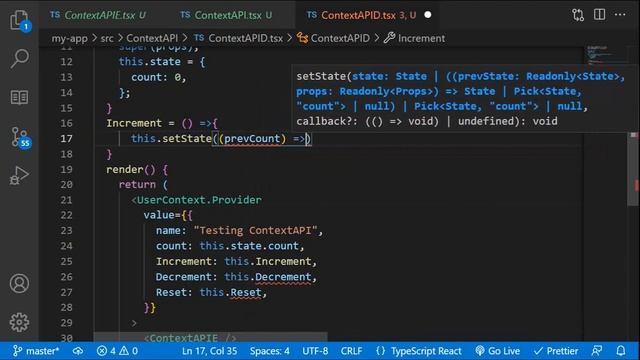Place cursor on prevCount parameter
The image size is (640, 360).
[252, 139]
